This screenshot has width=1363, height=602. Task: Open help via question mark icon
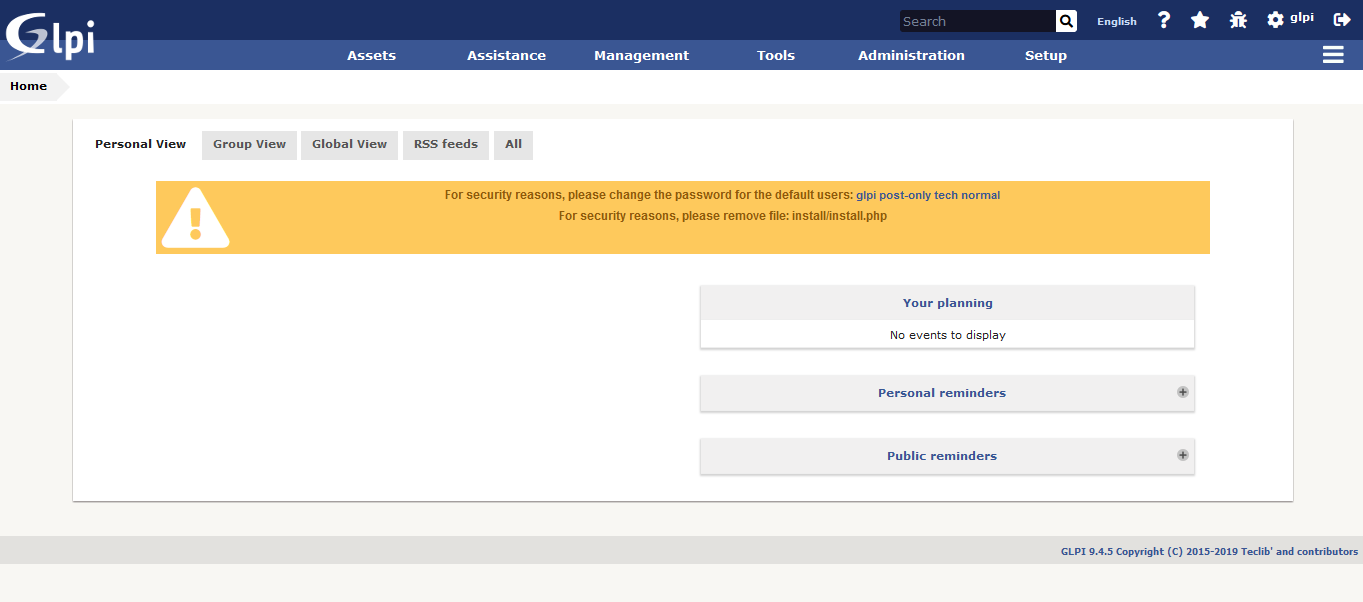tap(1163, 20)
